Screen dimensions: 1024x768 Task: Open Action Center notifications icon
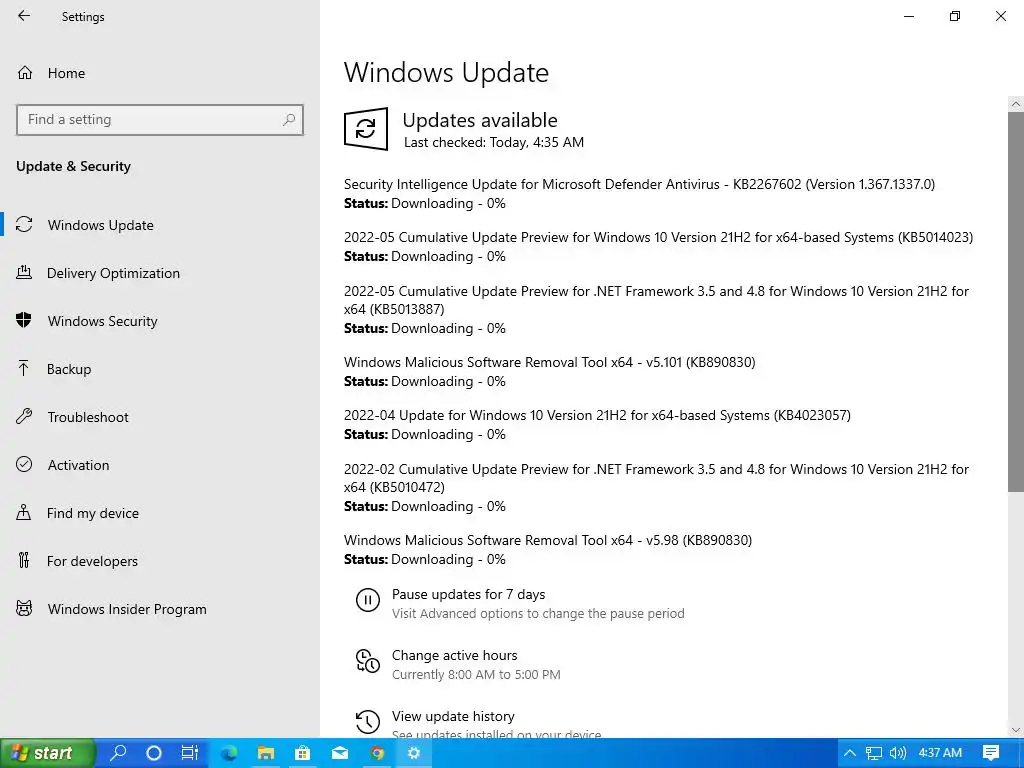point(991,753)
